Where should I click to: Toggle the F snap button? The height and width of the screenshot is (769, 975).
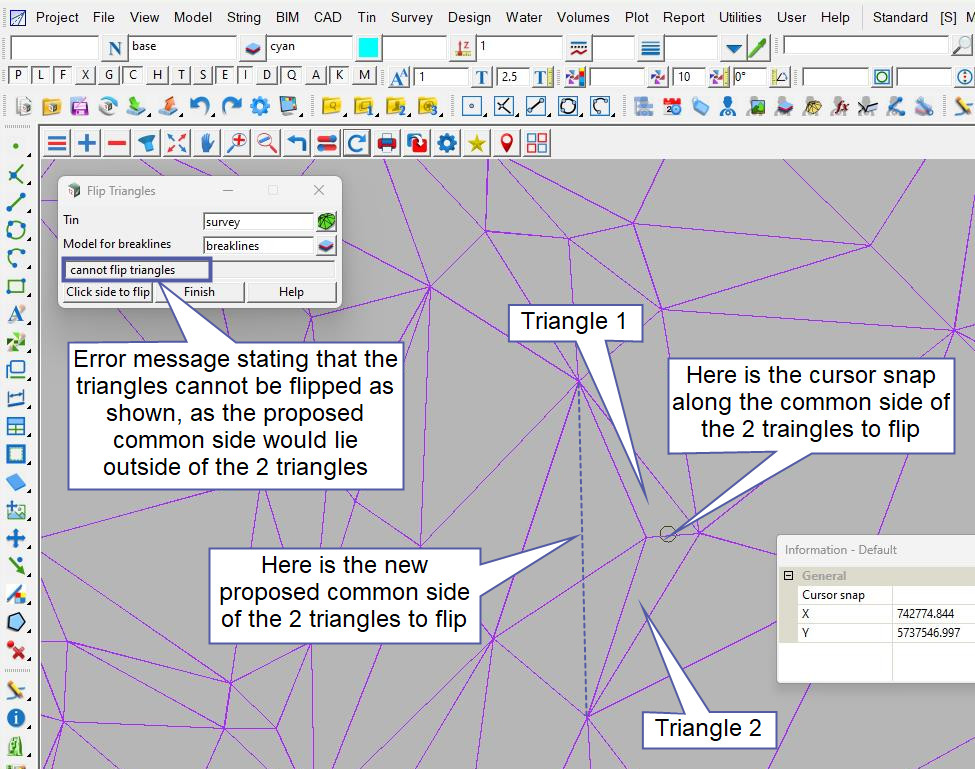click(x=63, y=76)
